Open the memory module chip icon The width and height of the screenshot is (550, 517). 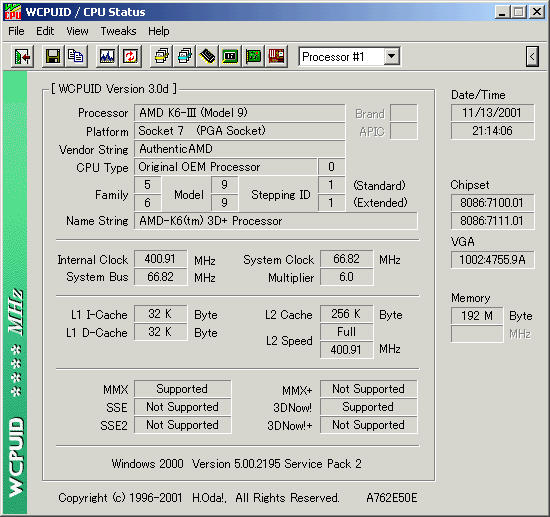tap(207, 56)
